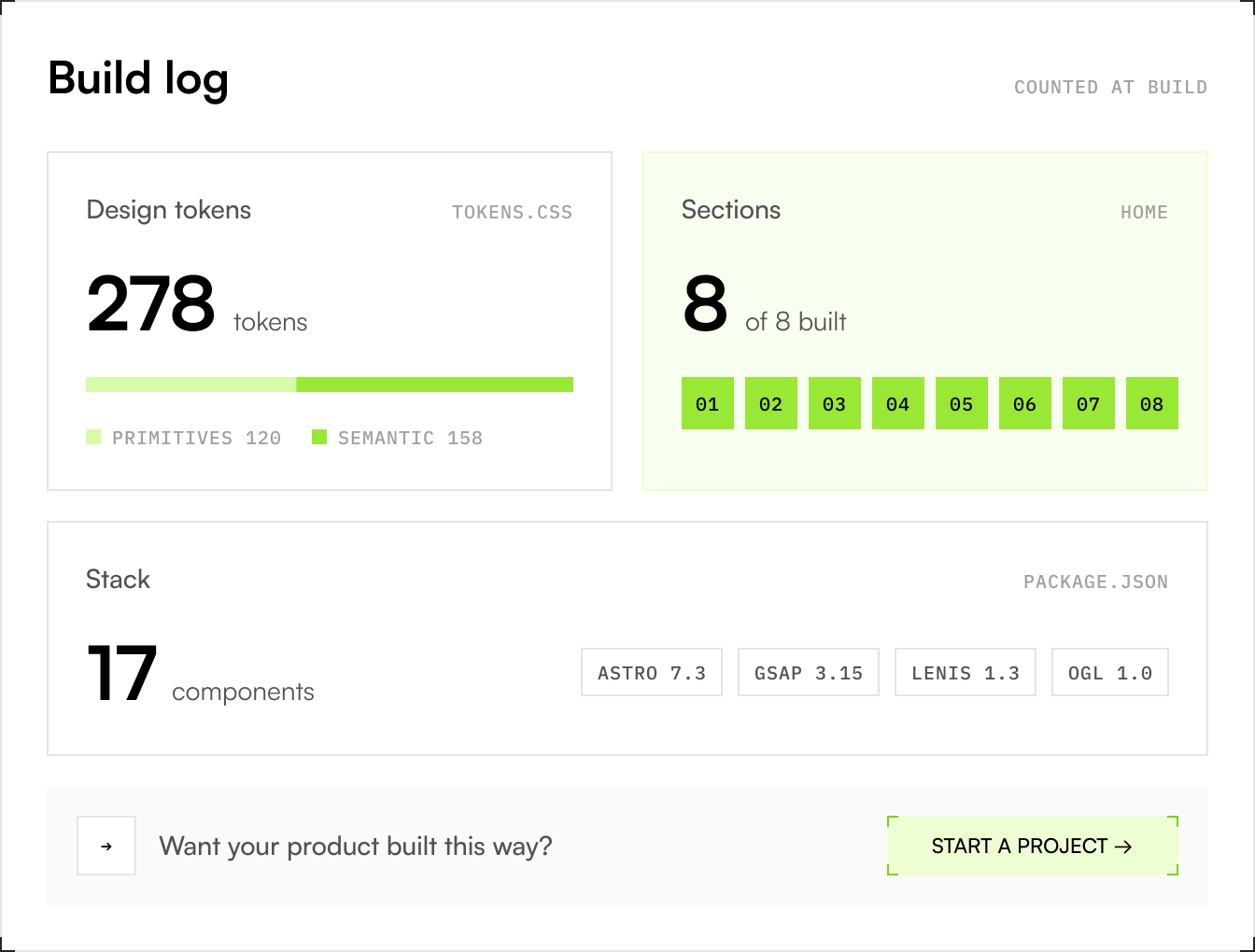Click the ASTRO 7.3 stack tag
Viewport: 1255px width, 952px height.
[652, 672]
